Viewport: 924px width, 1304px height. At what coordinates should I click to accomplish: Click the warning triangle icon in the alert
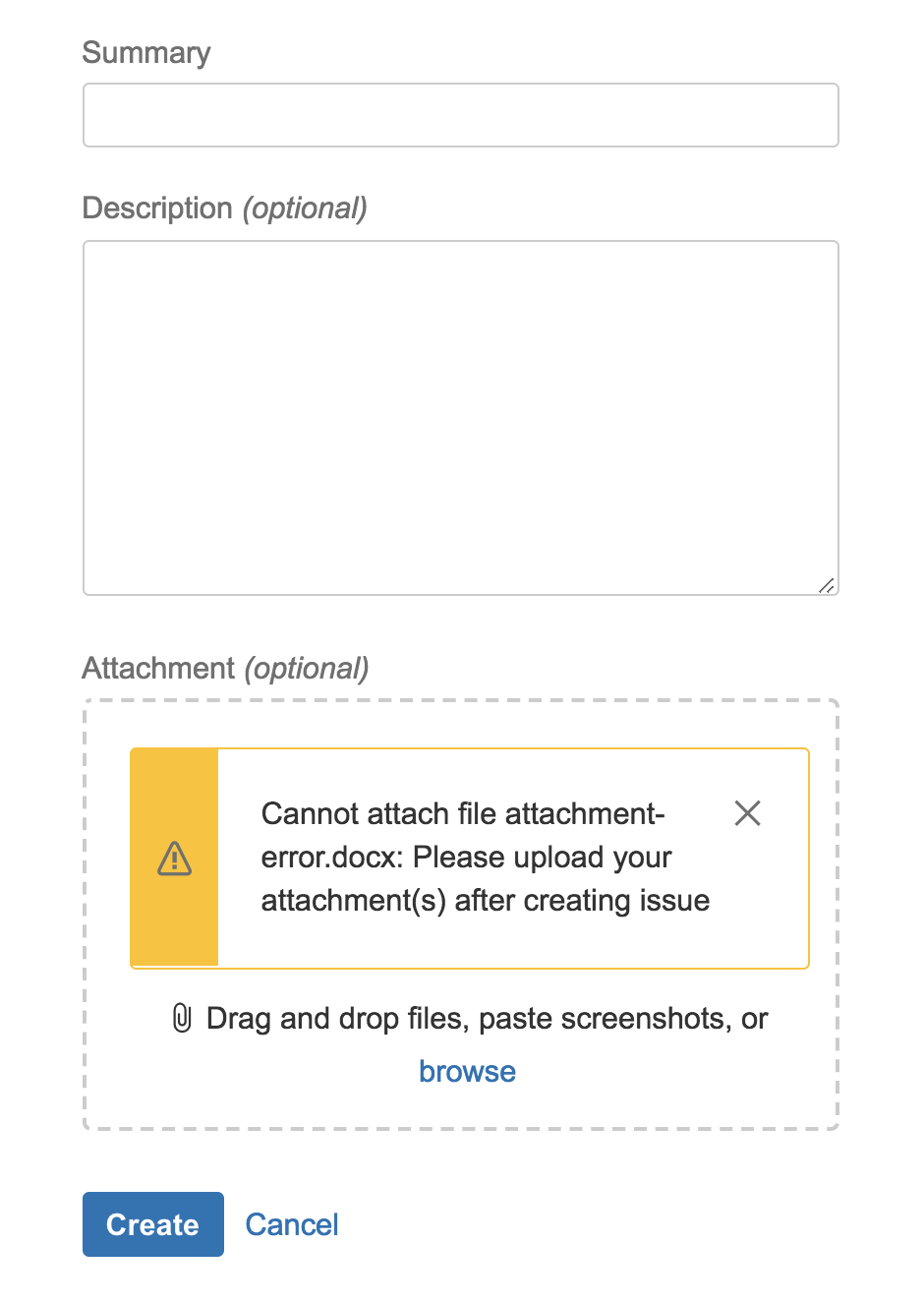coord(174,858)
